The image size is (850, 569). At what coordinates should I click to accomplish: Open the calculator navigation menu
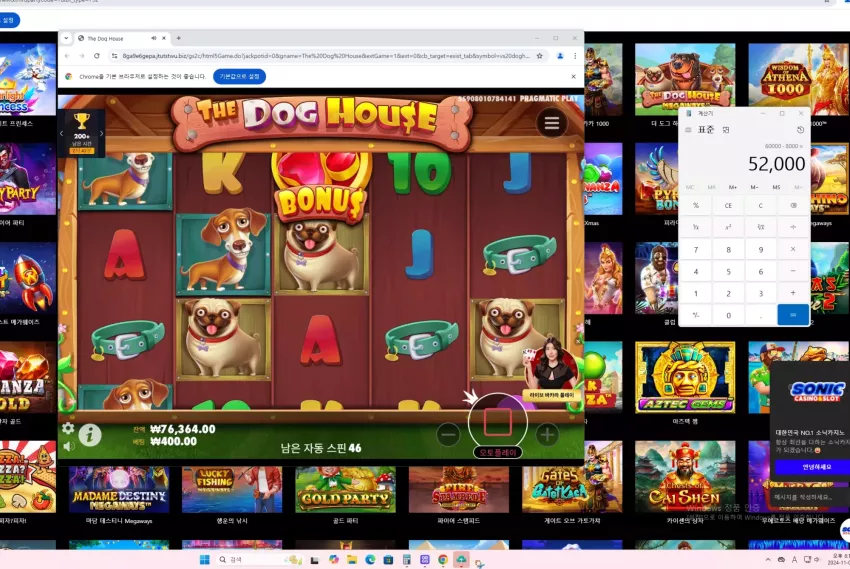688,130
